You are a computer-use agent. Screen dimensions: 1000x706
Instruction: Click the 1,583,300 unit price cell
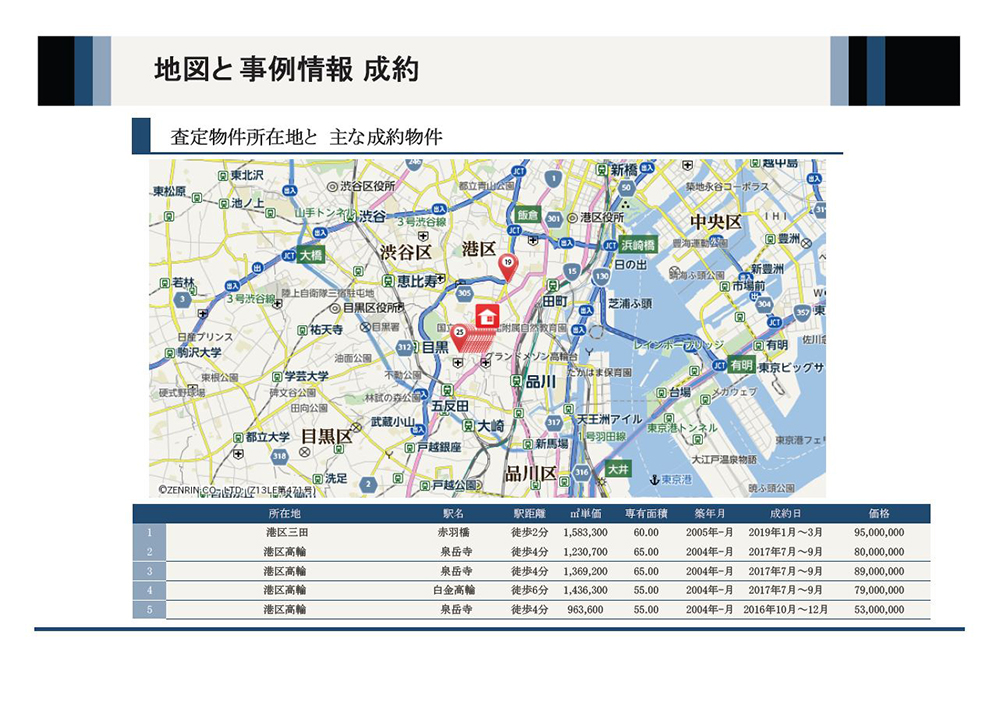tap(585, 533)
